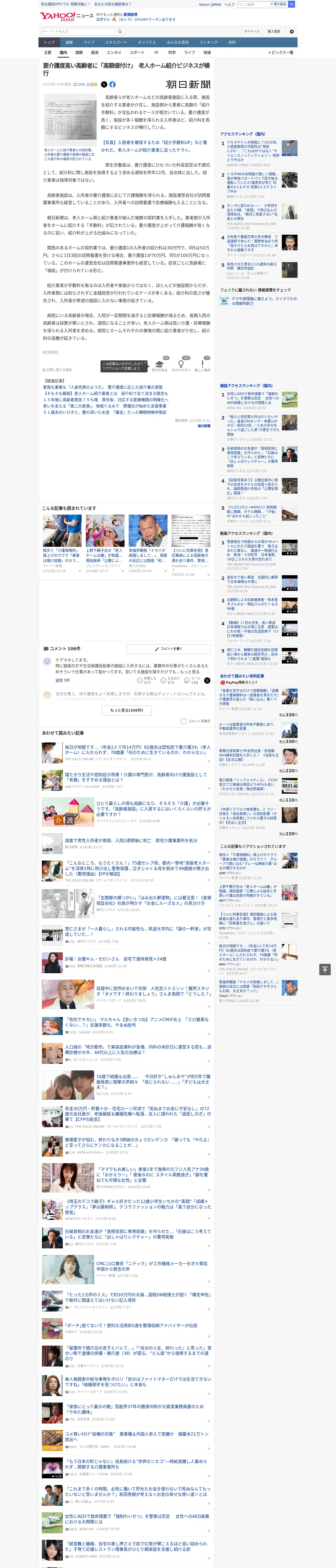Click the コメントを書く button
This screenshot has height=1568, width=336.
click(x=168, y=649)
